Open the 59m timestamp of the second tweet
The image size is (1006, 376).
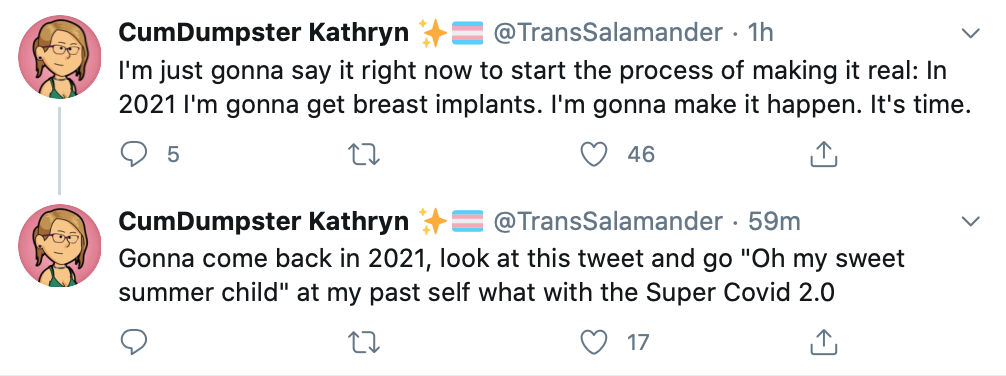[774, 221]
